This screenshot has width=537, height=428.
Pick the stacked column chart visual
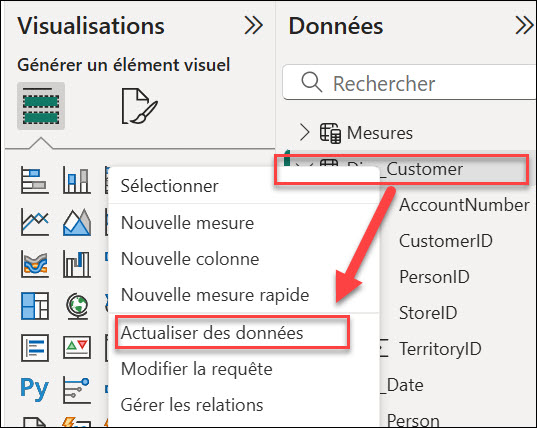pos(77,180)
